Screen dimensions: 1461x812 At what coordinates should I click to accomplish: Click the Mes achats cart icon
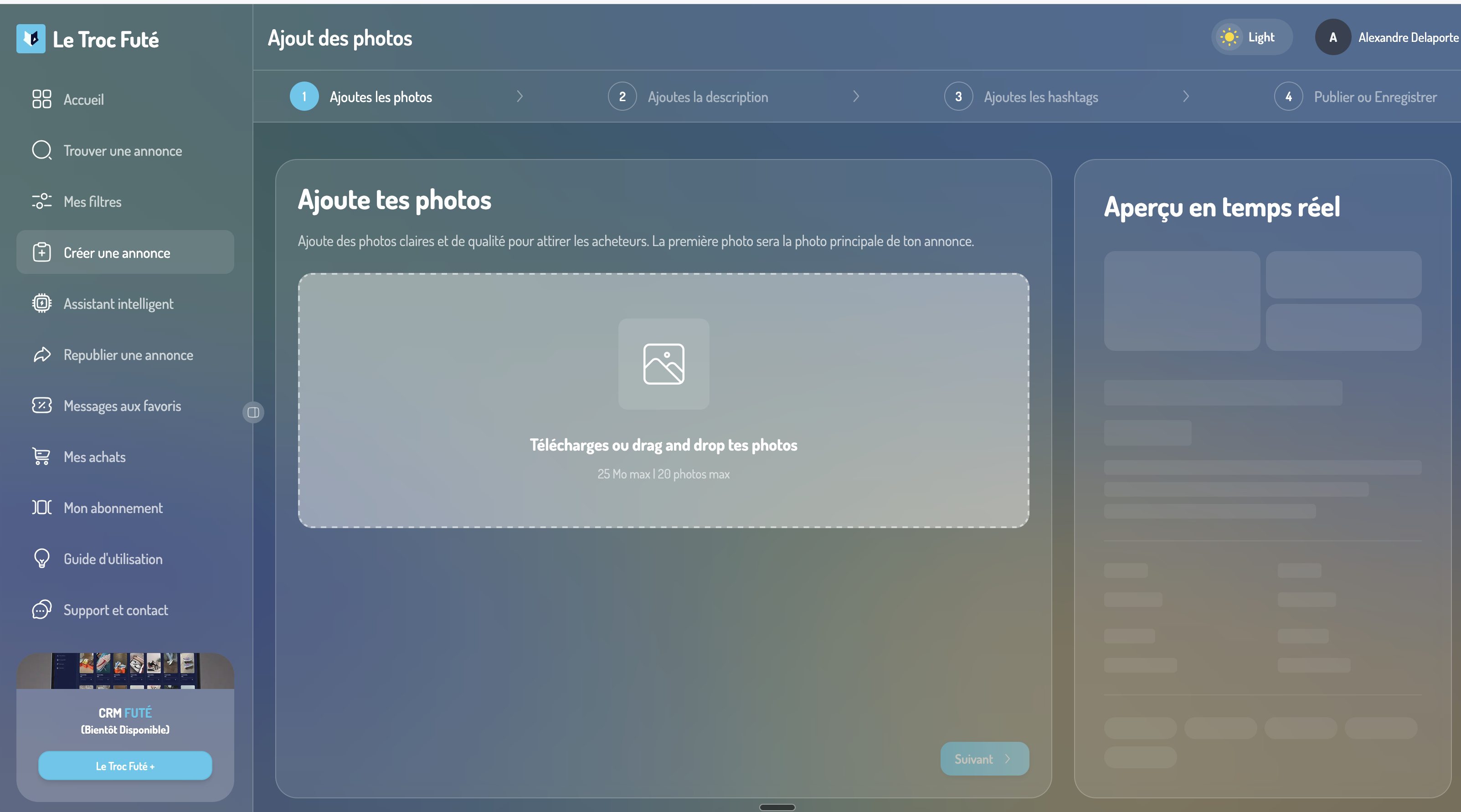coord(42,457)
